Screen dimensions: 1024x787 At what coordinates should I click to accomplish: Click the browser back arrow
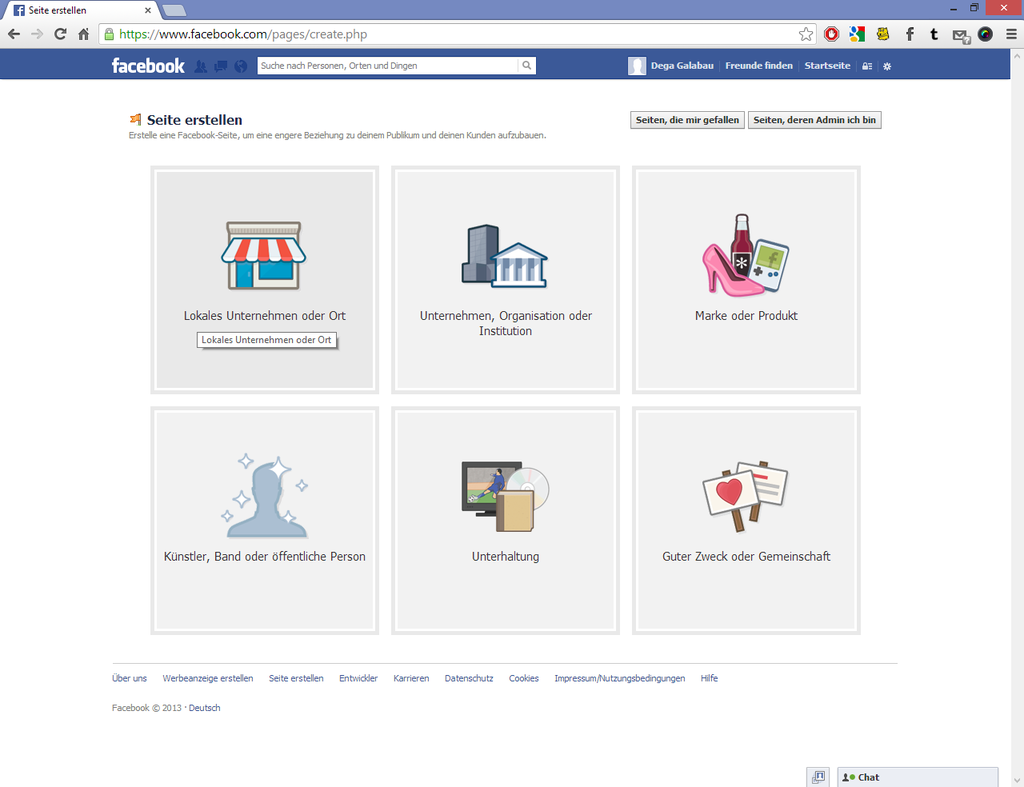(x=14, y=34)
